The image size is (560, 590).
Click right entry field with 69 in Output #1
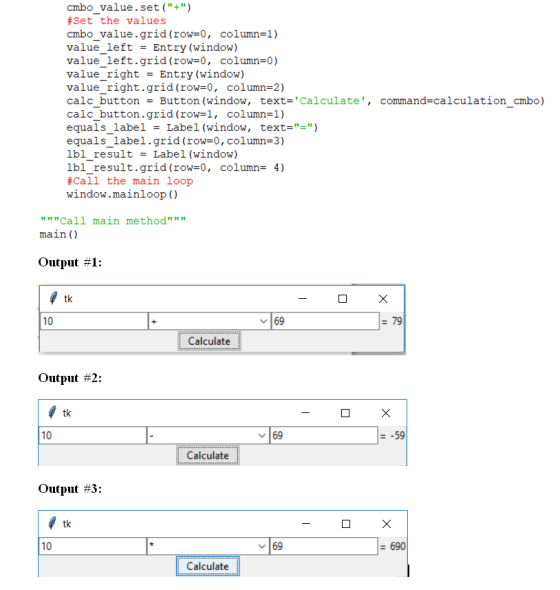325,321
